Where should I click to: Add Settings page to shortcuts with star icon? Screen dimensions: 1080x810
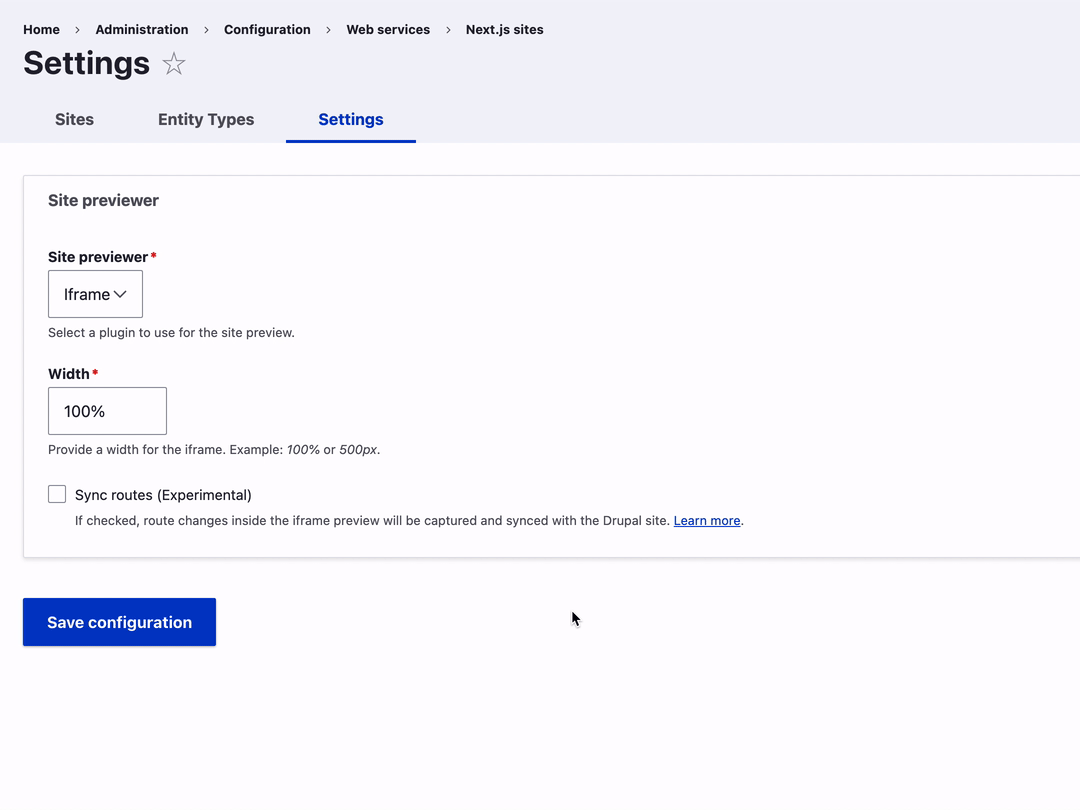174,64
